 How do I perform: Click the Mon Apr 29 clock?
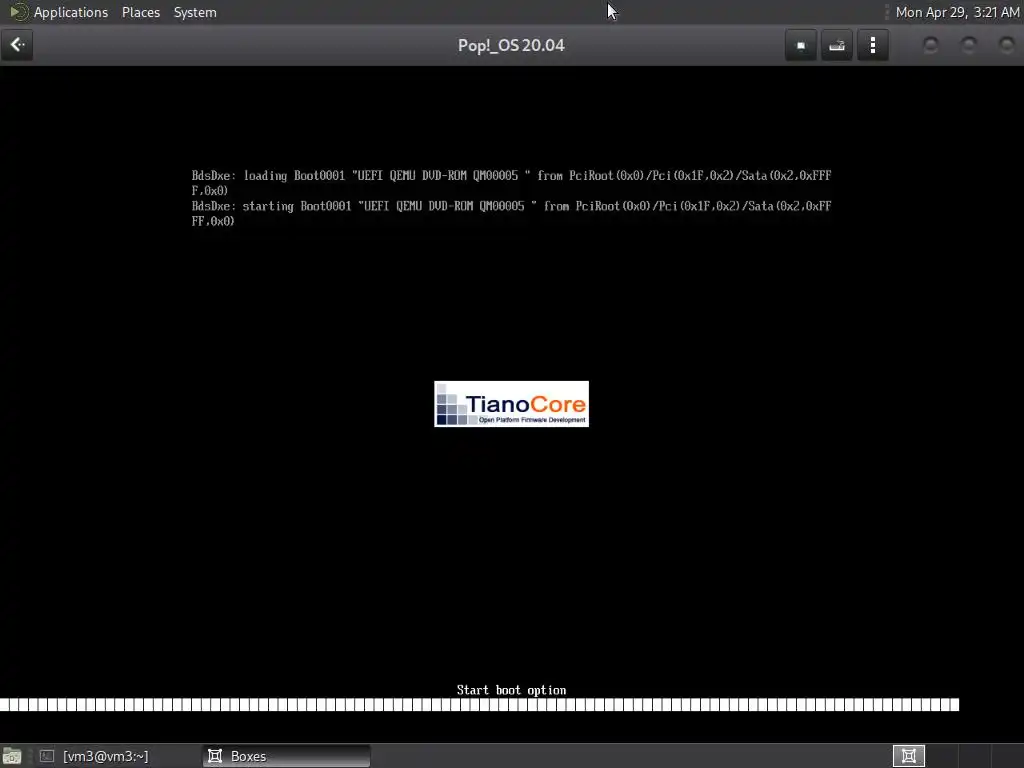(x=957, y=12)
